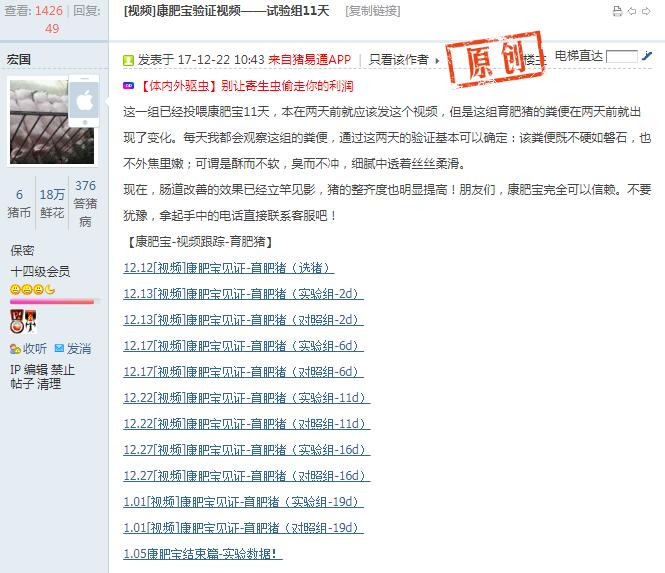Click the 电梯直达 floor number input field
The image size is (665, 573).
[x=622, y=56]
